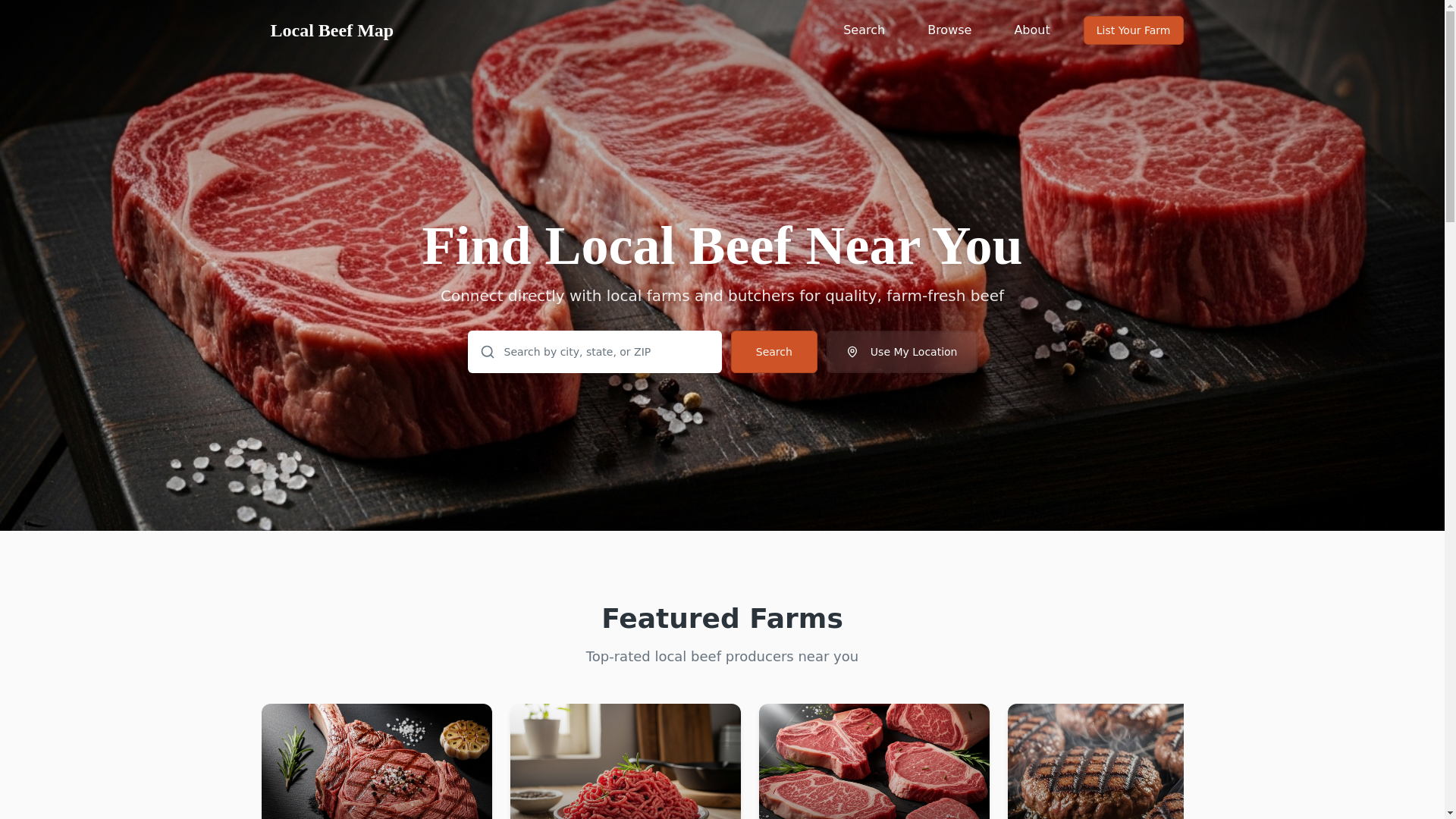1456x819 pixels.
Task: Open the ground beef farm card
Action: coord(626,761)
